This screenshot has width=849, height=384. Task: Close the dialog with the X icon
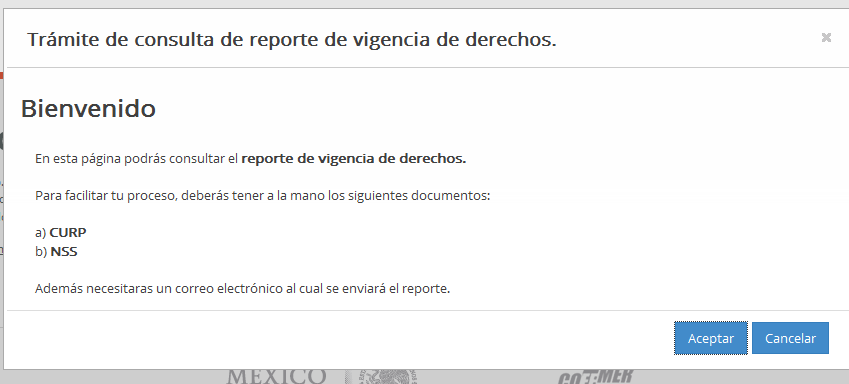tap(826, 37)
